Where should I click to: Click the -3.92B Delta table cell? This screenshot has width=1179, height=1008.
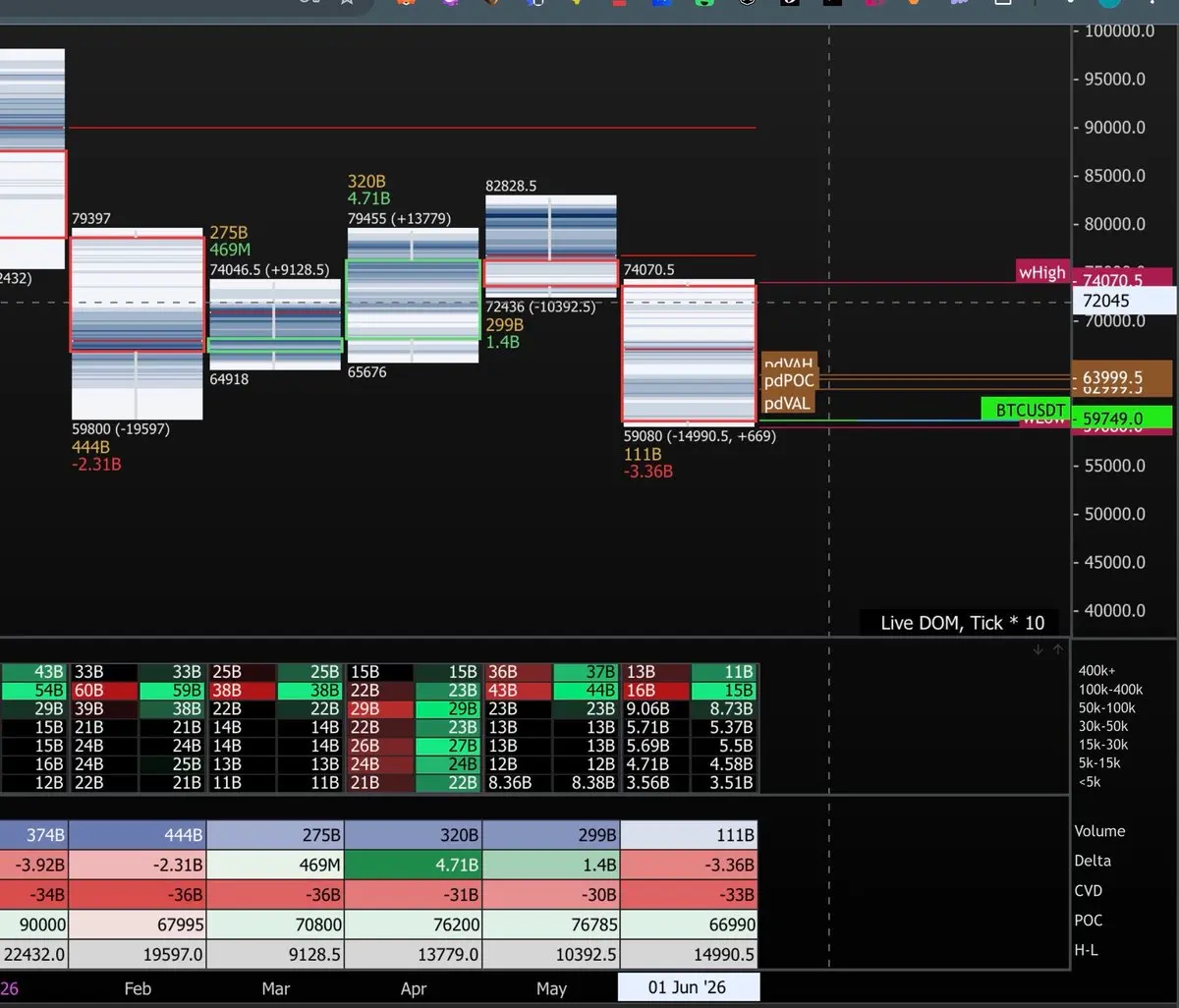(32, 865)
